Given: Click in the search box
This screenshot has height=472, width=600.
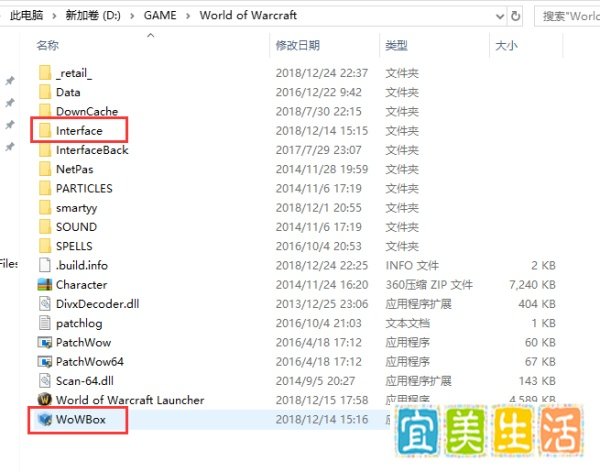Looking at the screenshot, I should point(567,16).
